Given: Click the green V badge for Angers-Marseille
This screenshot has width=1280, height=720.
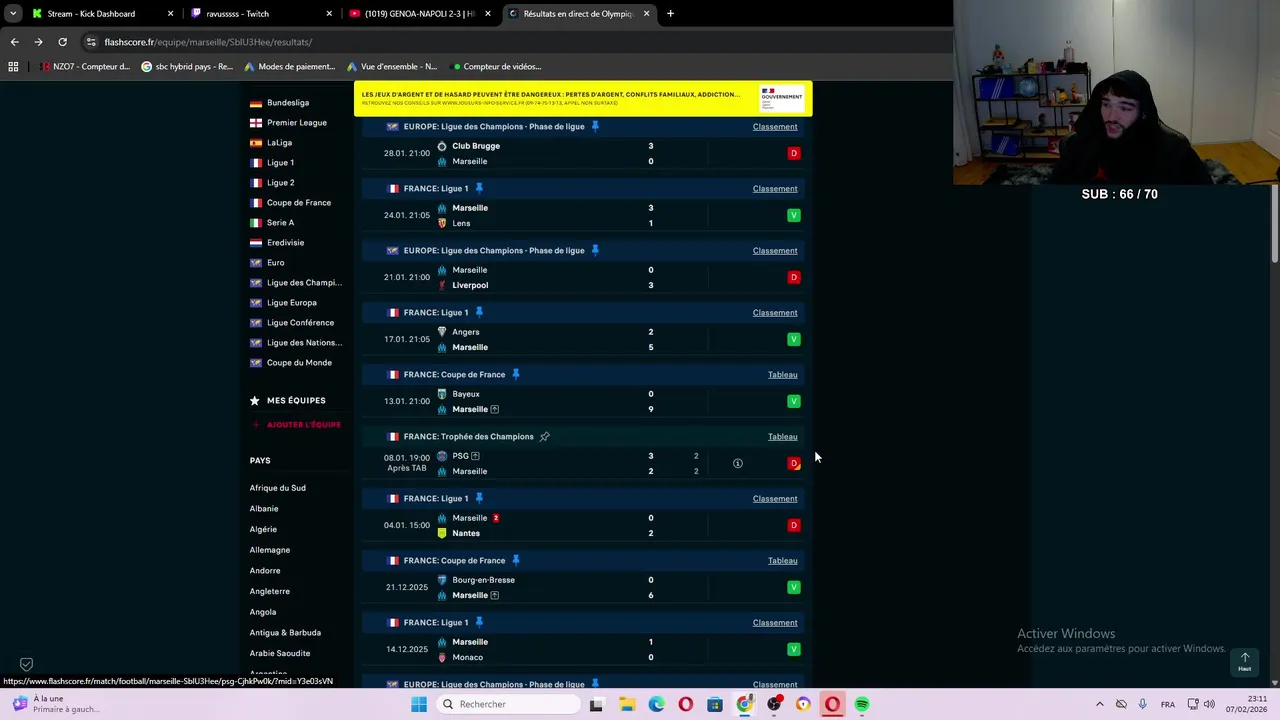Looking at the screenshot, I should tap(794, 339).
